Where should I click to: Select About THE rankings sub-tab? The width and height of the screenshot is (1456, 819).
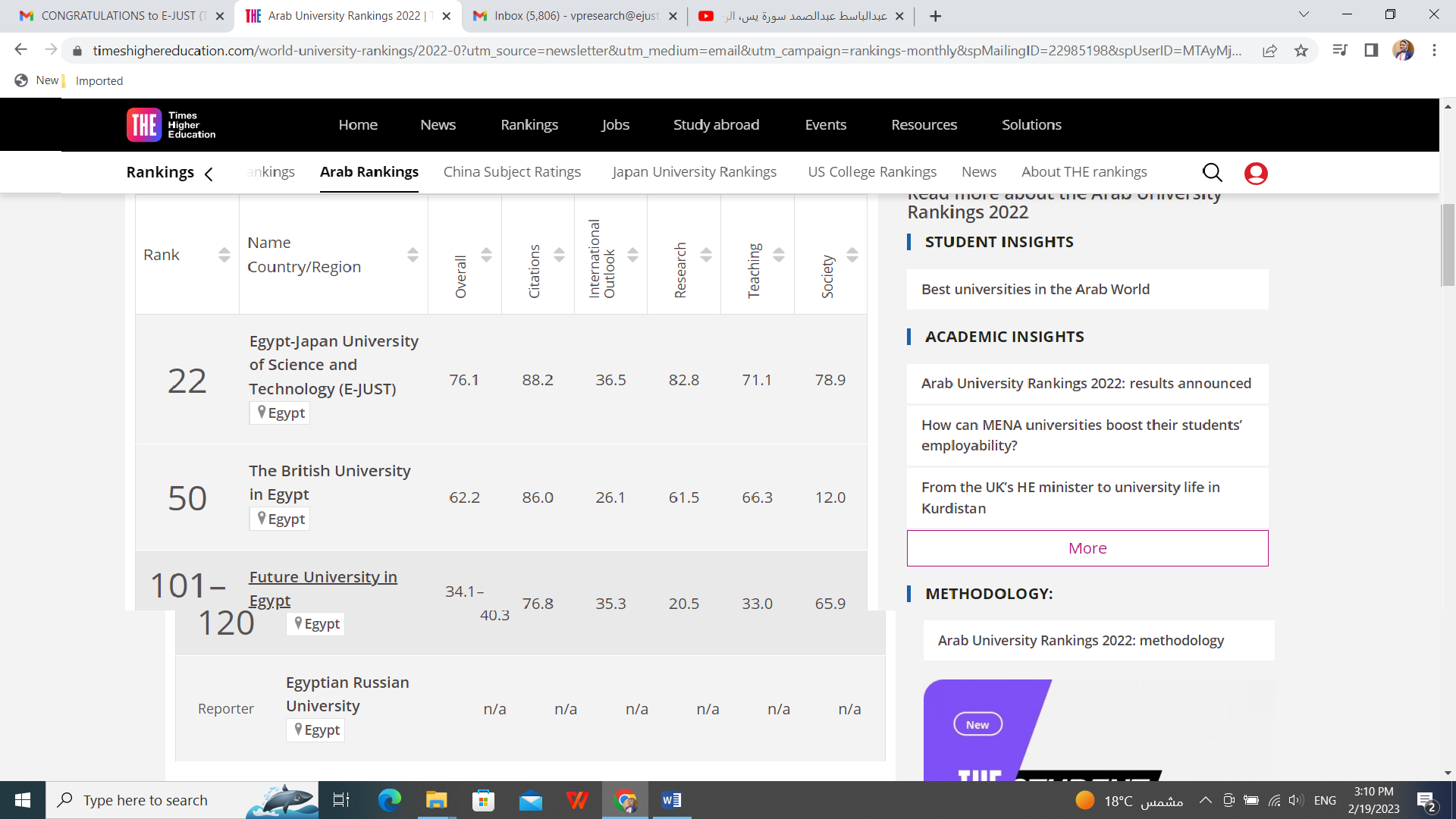[1084, 172]
